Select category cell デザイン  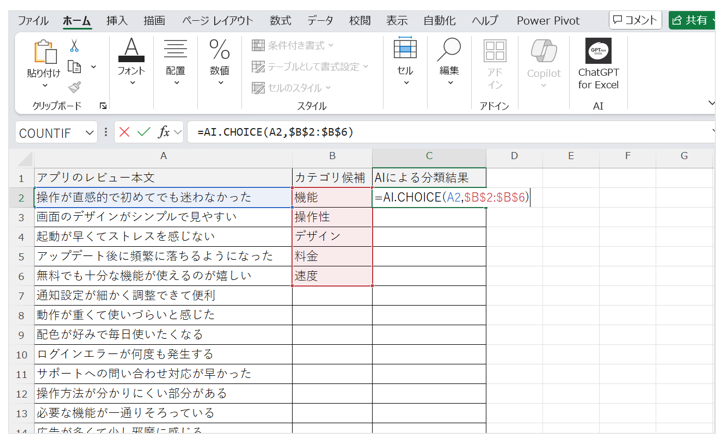pyautogui.click(x=332, y=237)
